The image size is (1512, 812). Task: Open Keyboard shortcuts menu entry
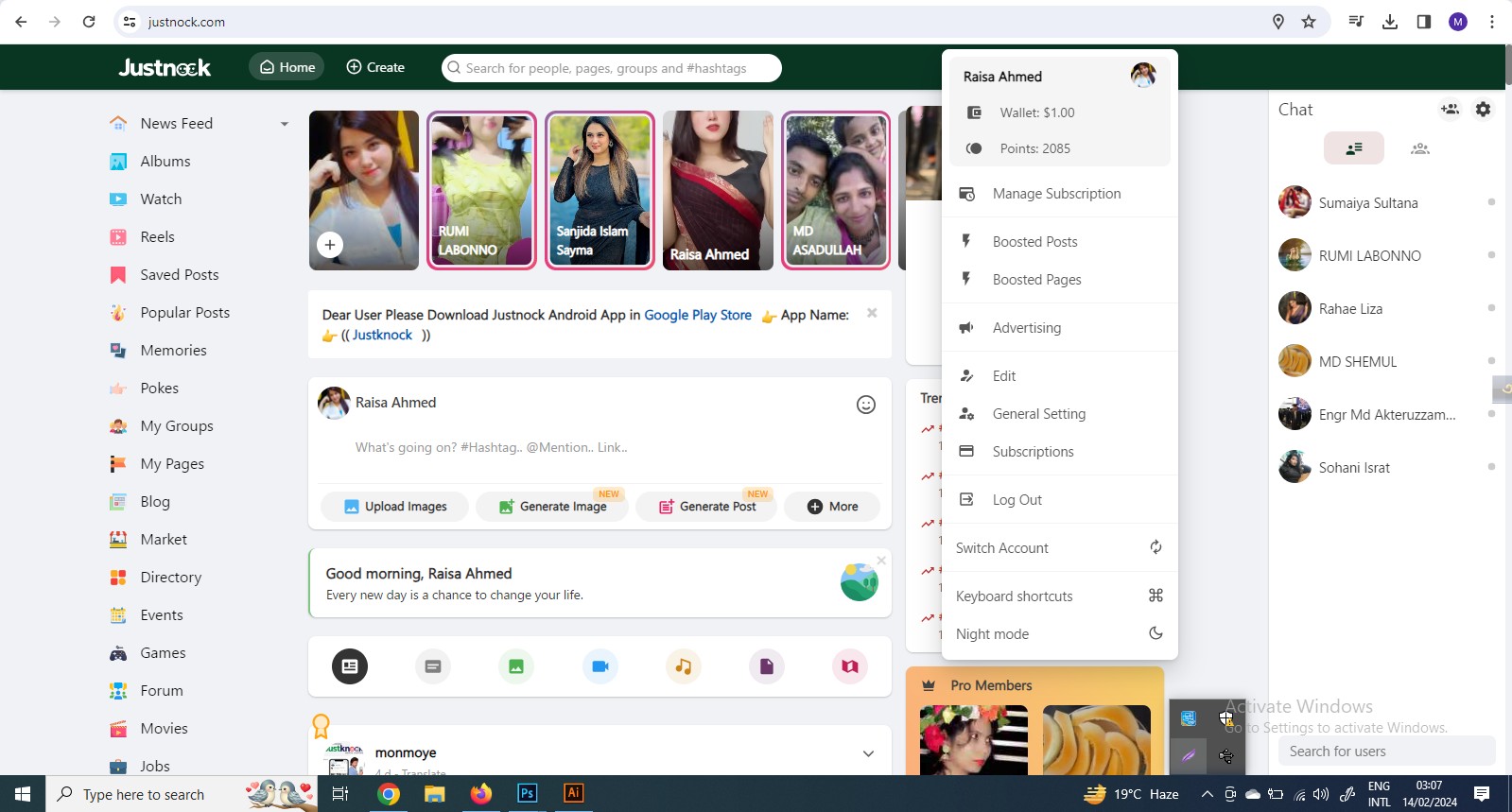coord(1060,596)
